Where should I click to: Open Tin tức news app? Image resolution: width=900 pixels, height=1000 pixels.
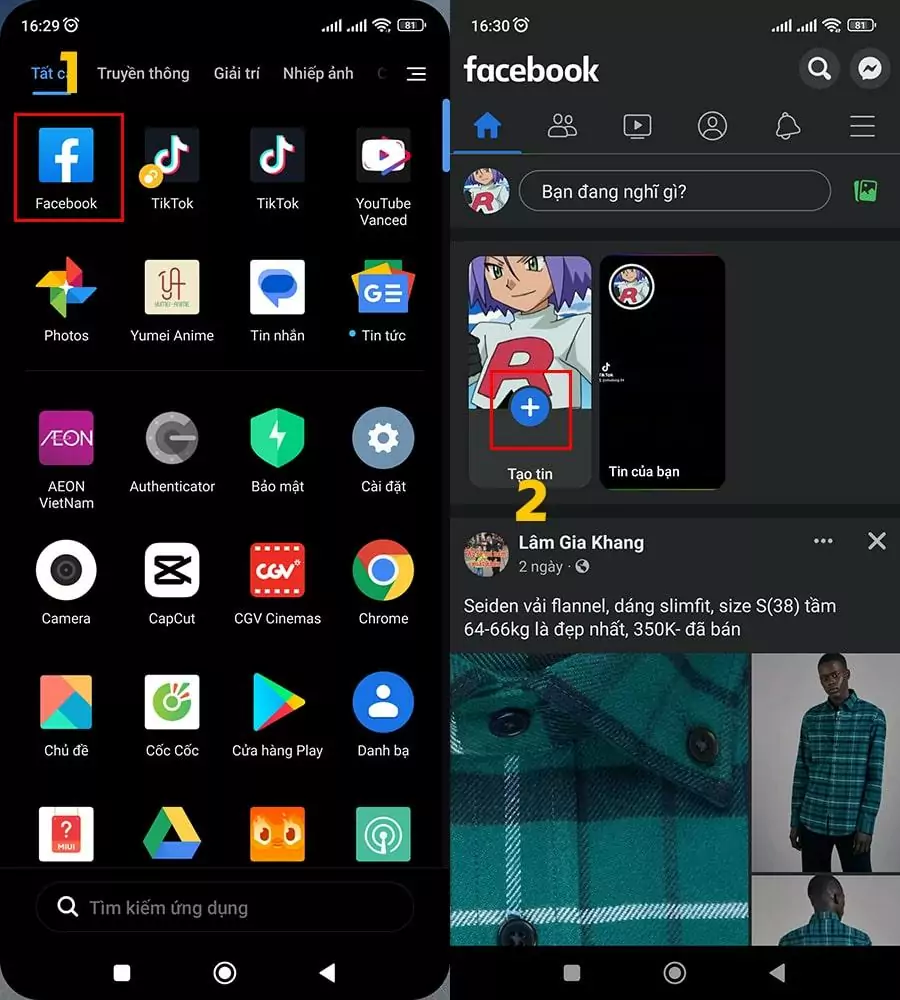pos(383,287)
